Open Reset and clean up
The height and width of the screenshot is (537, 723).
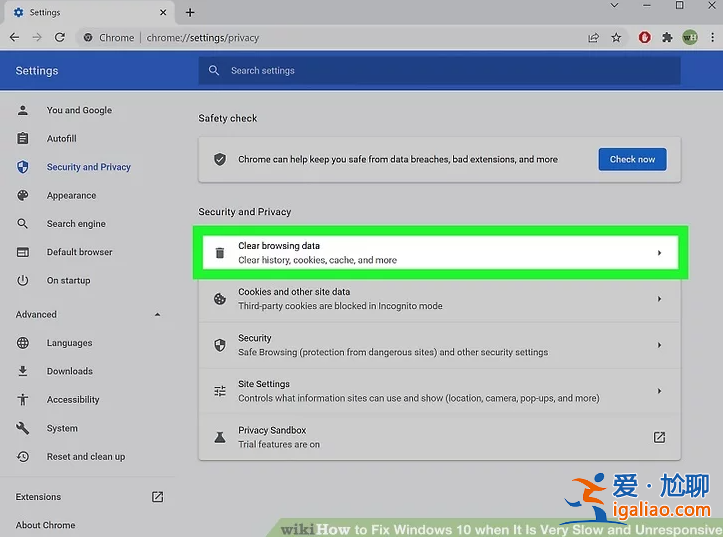coord(86,456)
